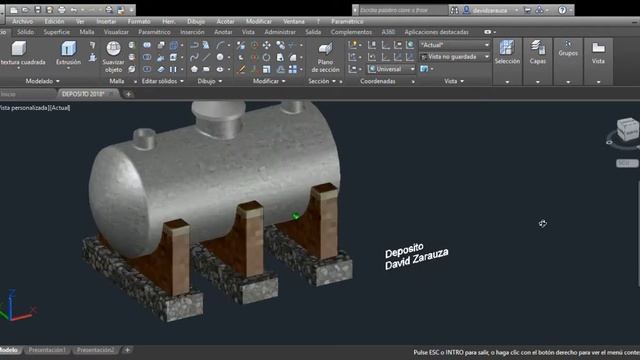The width and height of the screenshot is (640, 360).
Task: Switch to the Visualizar ribbon tab
Action: (116, 32)
